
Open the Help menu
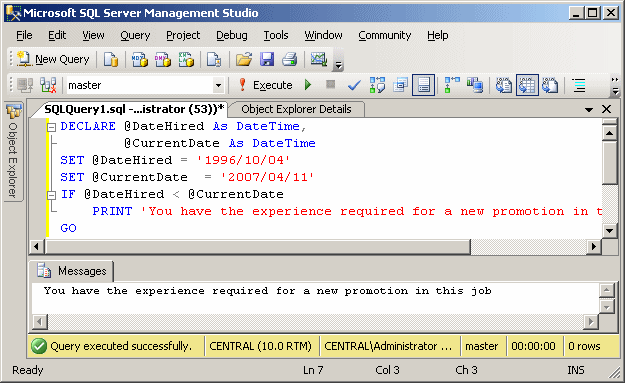(438, 35)
